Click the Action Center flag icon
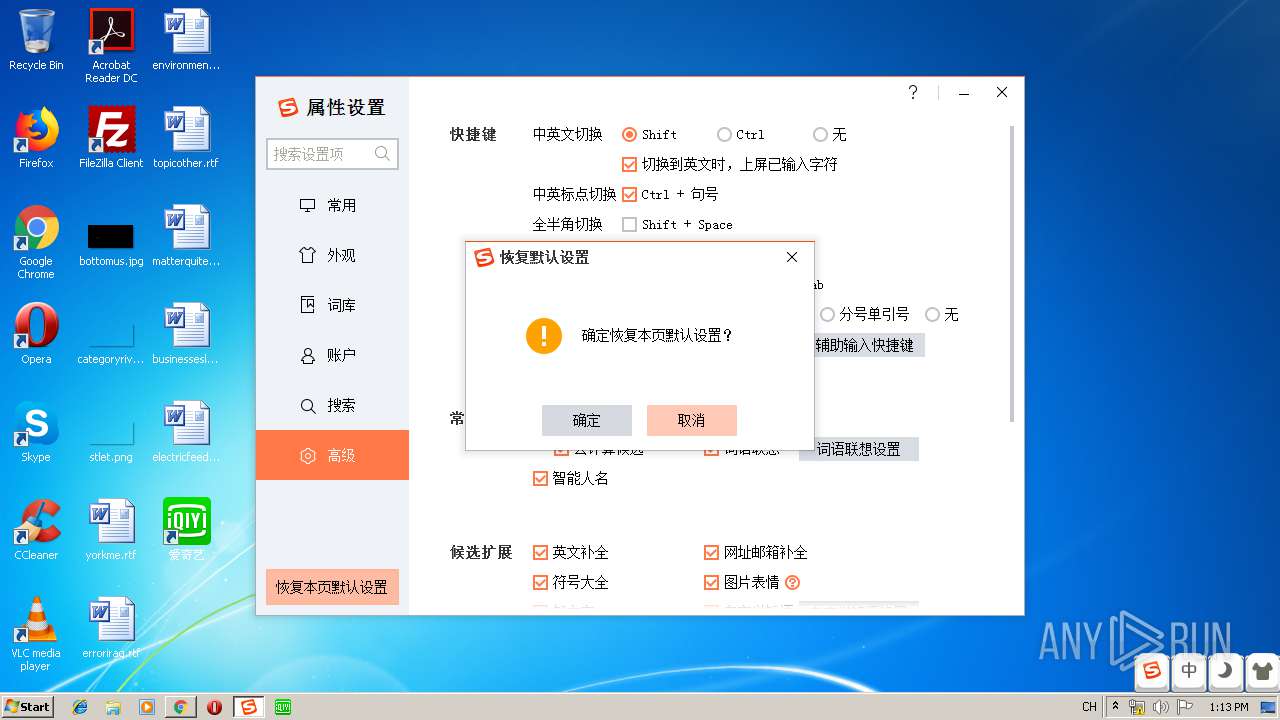 pos(1186,707)
